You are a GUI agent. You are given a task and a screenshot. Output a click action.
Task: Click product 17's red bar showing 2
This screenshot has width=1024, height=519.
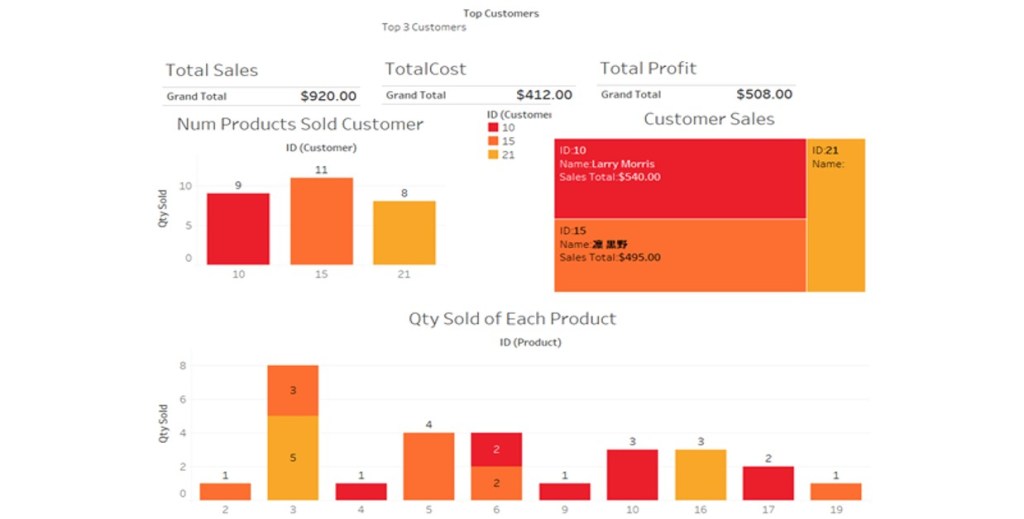768,483
